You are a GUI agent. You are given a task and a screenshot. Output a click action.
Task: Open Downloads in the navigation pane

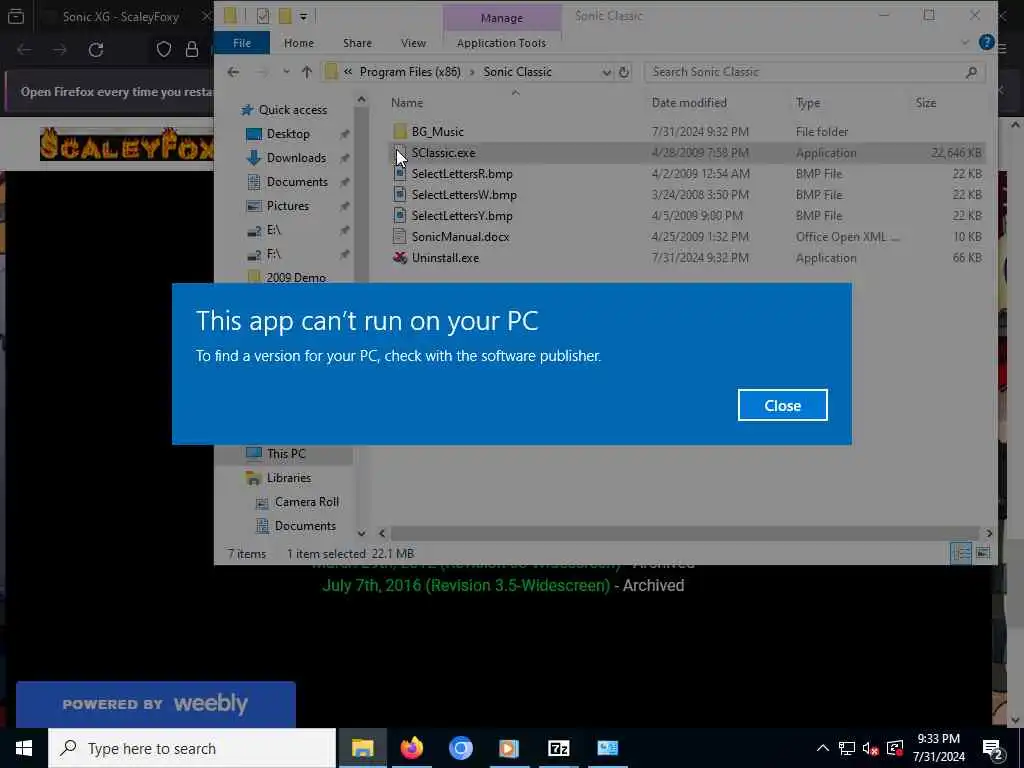[x=296, y=158]
